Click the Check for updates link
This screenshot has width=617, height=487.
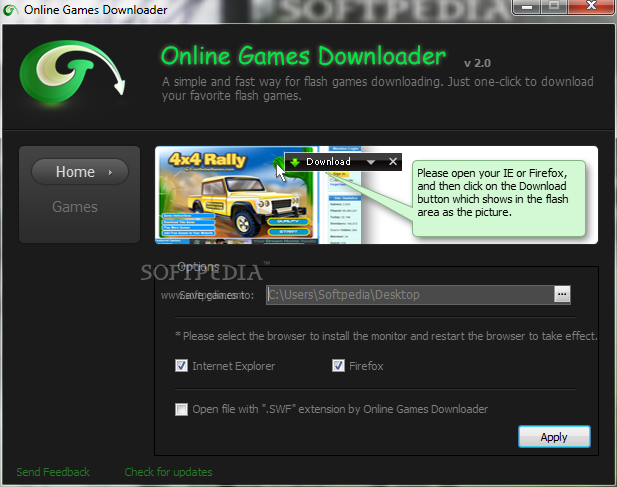[168, 472]
